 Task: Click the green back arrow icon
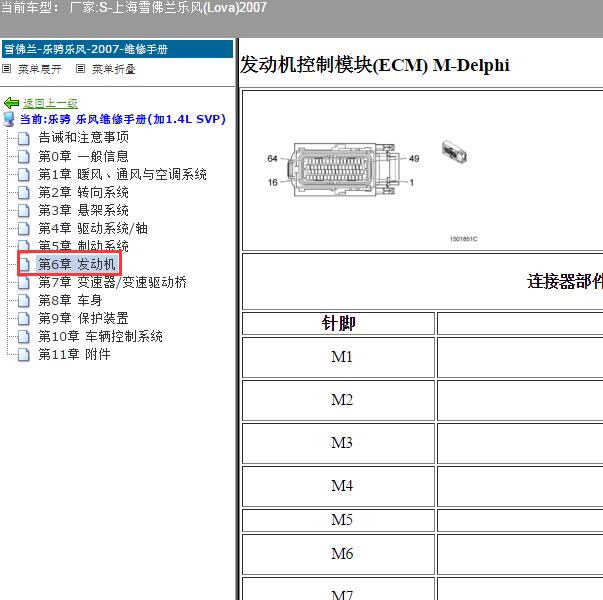click(x=11, y=103)
